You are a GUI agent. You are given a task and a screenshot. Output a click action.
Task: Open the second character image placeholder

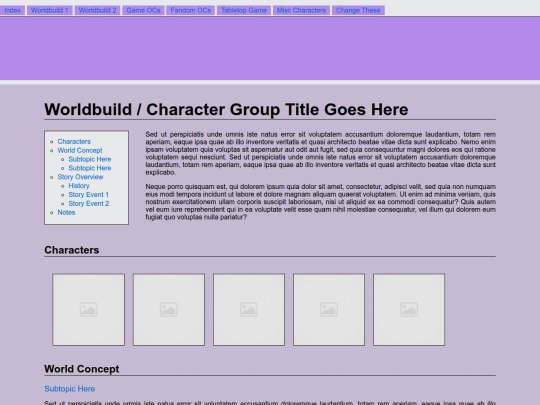pos(169,310)
